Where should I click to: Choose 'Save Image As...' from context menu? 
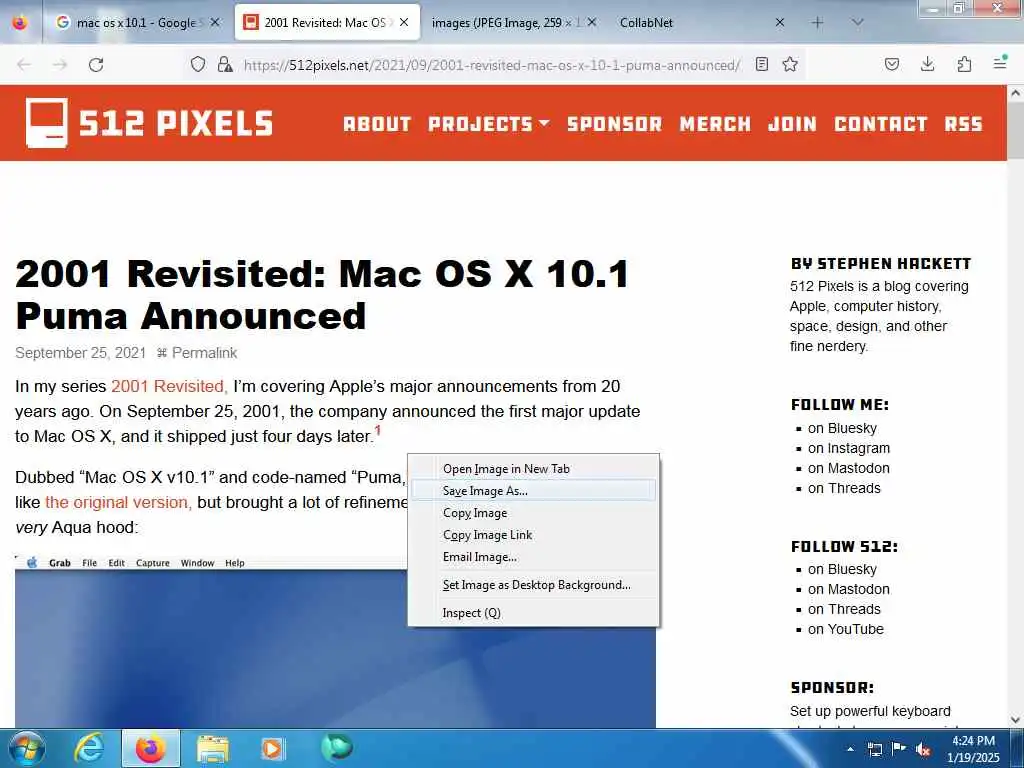(533, 490)
